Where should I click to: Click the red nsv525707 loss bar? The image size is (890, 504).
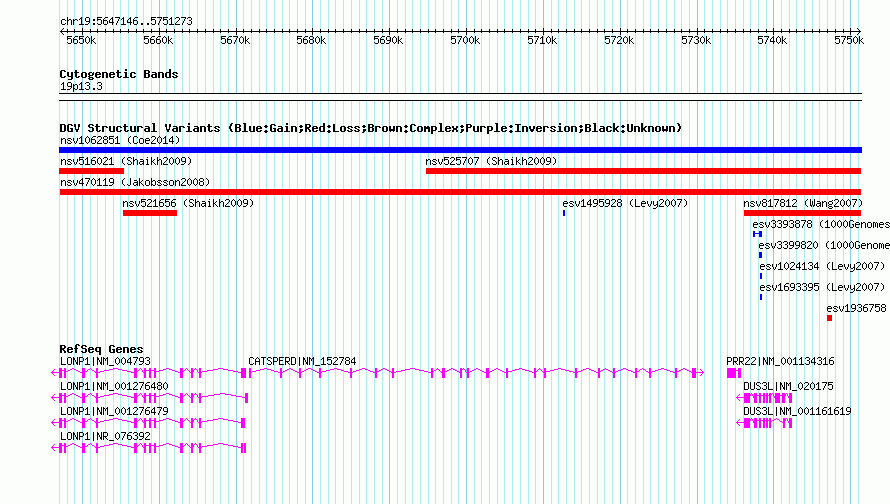coord(643,171)
